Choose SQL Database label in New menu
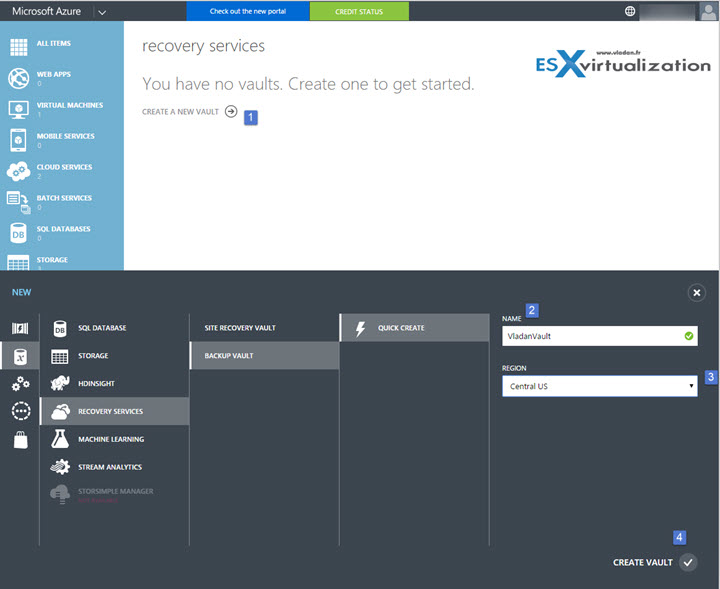Viewport: 720px width, 589px height. [102, 328]
